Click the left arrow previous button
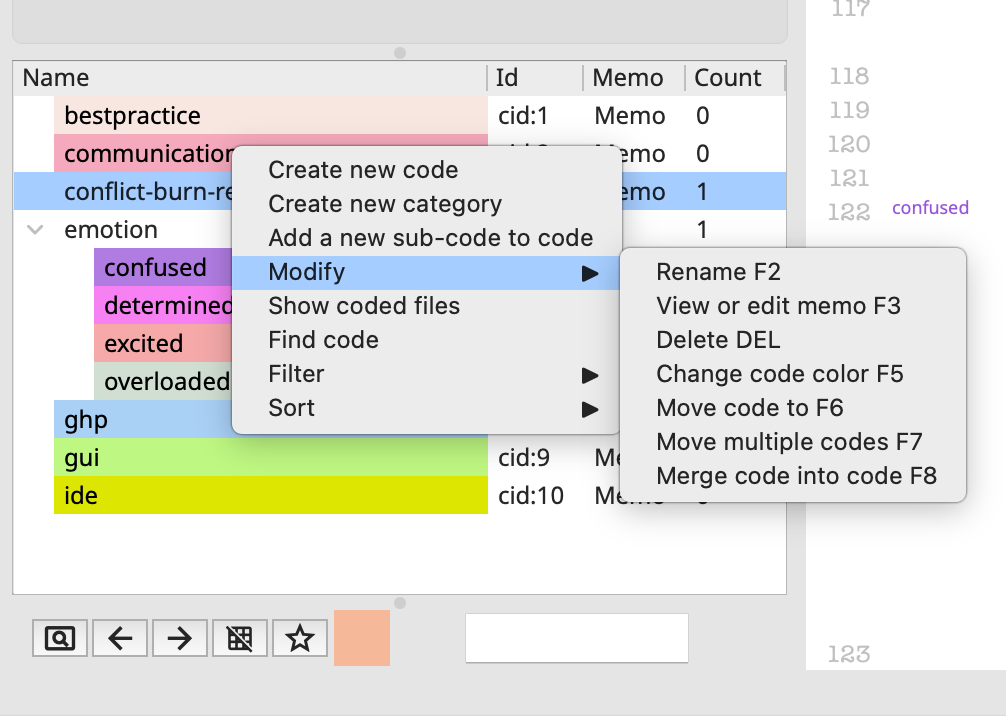The width and height of the screenshot is (1006, 716). (x=120, y=638)
